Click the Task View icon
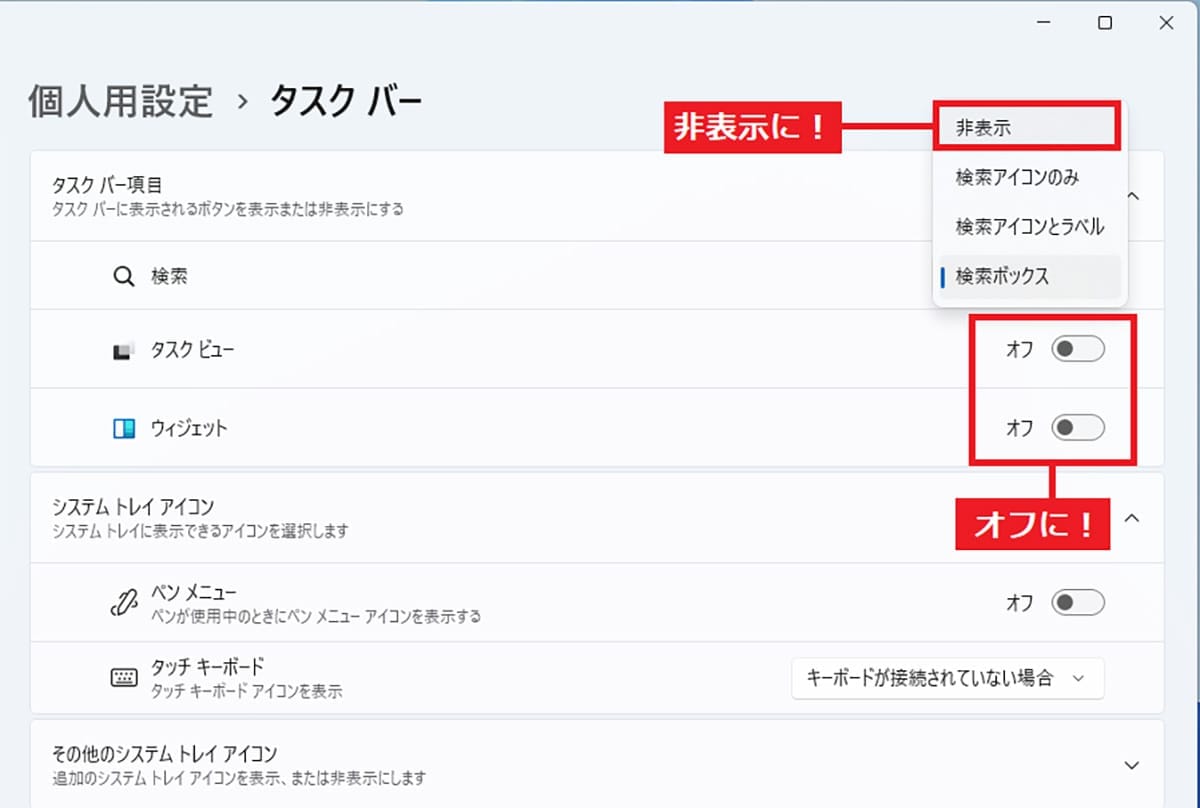Viewport: 1200px width, 808px height. pyautogui.click(x=122, y=350)
